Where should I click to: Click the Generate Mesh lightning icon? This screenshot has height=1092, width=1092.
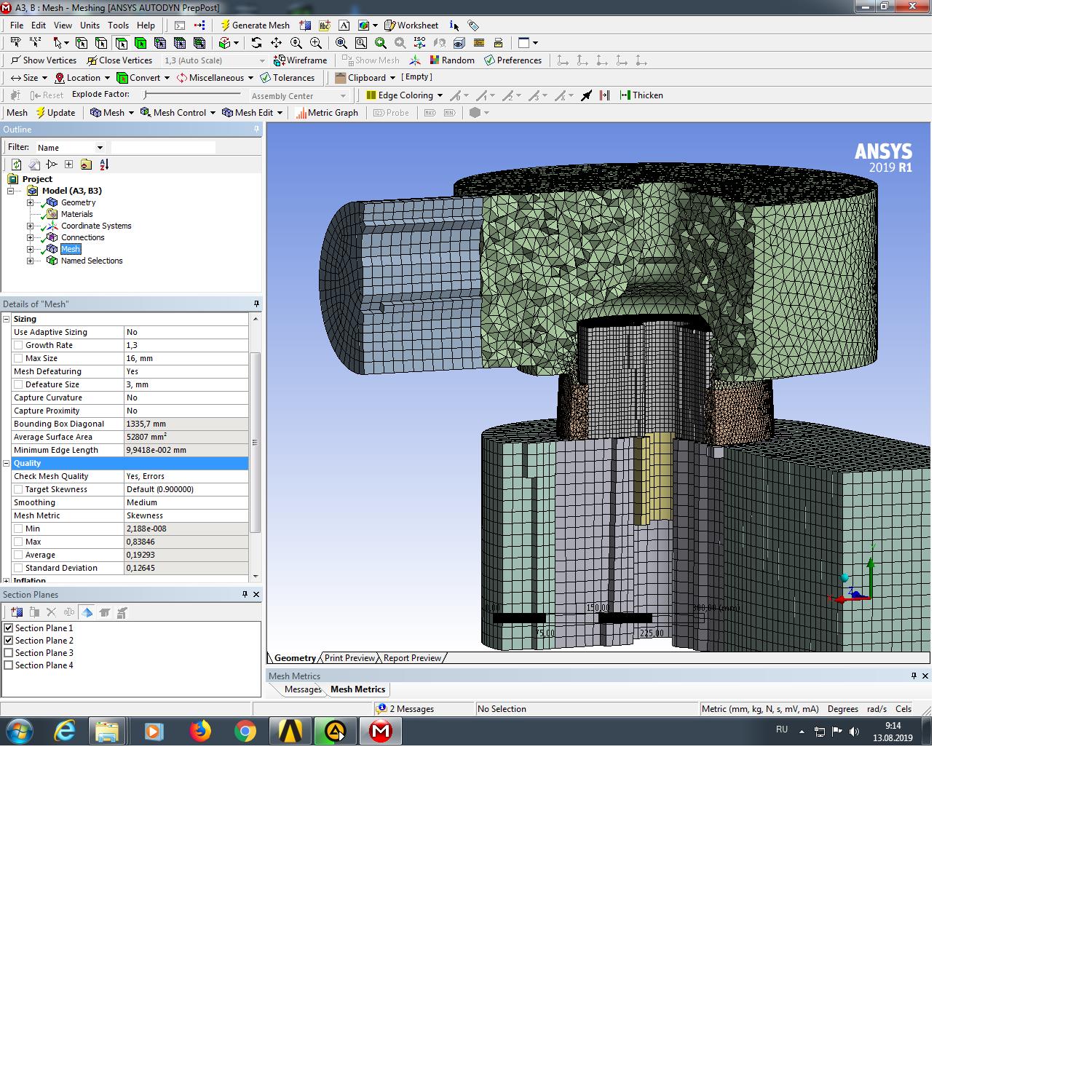[226, 25]
